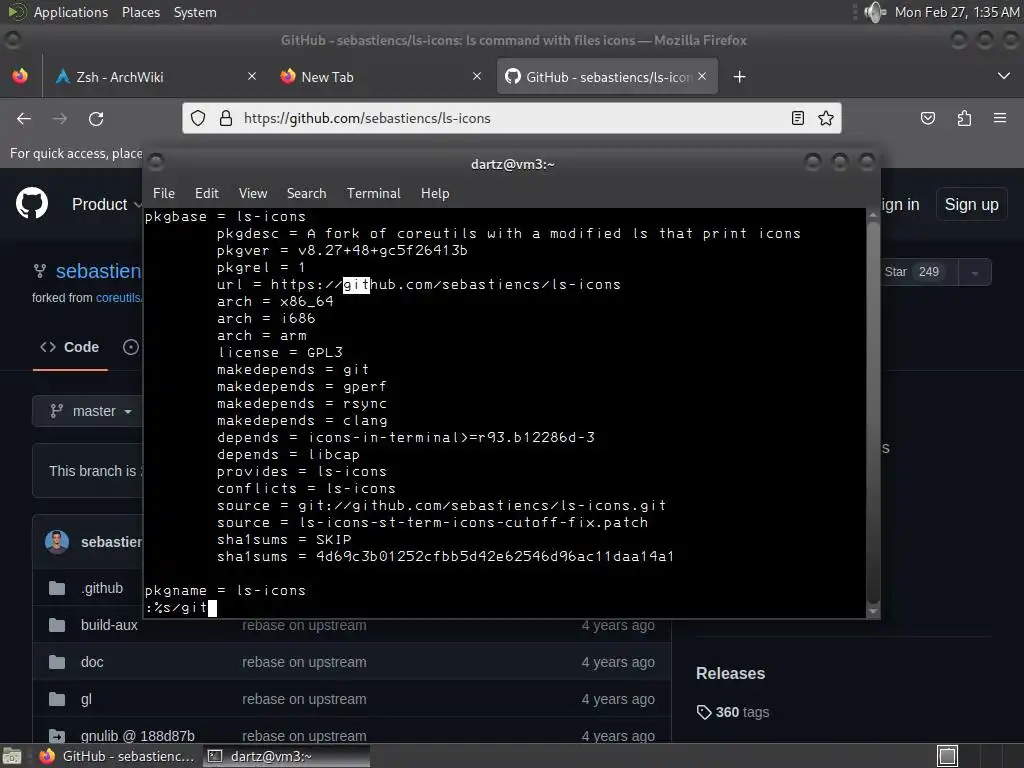Click the terminal vertical scrollbar track
The image size is (1024, 768).
click(873, 411)
